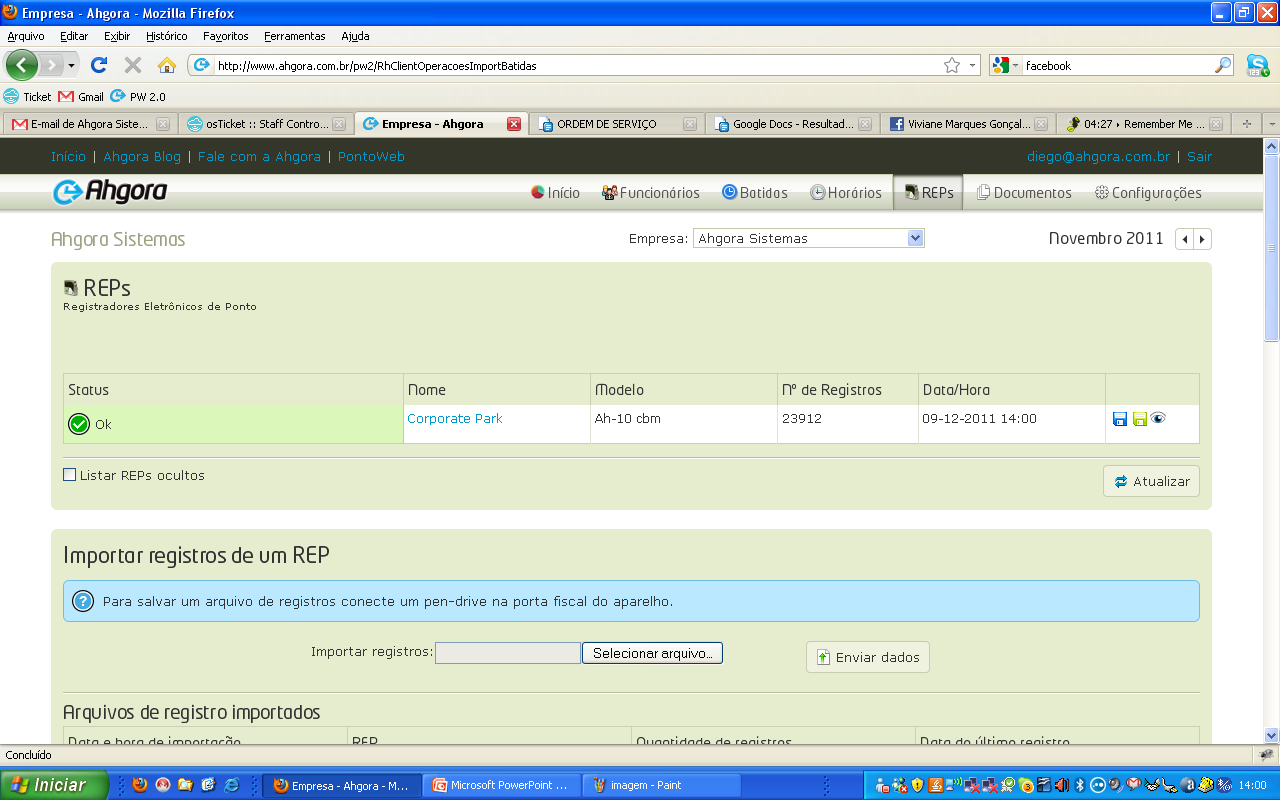This screenshot has width=1280, height=800.
Task: Open the Documentos tab
Action: coord(1024,193)
